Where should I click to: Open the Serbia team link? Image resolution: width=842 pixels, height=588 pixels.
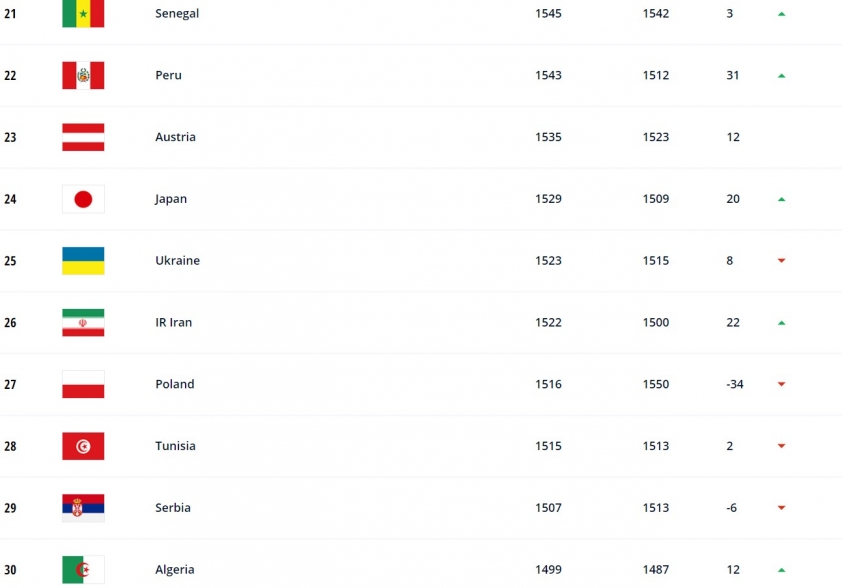point(173,507)
